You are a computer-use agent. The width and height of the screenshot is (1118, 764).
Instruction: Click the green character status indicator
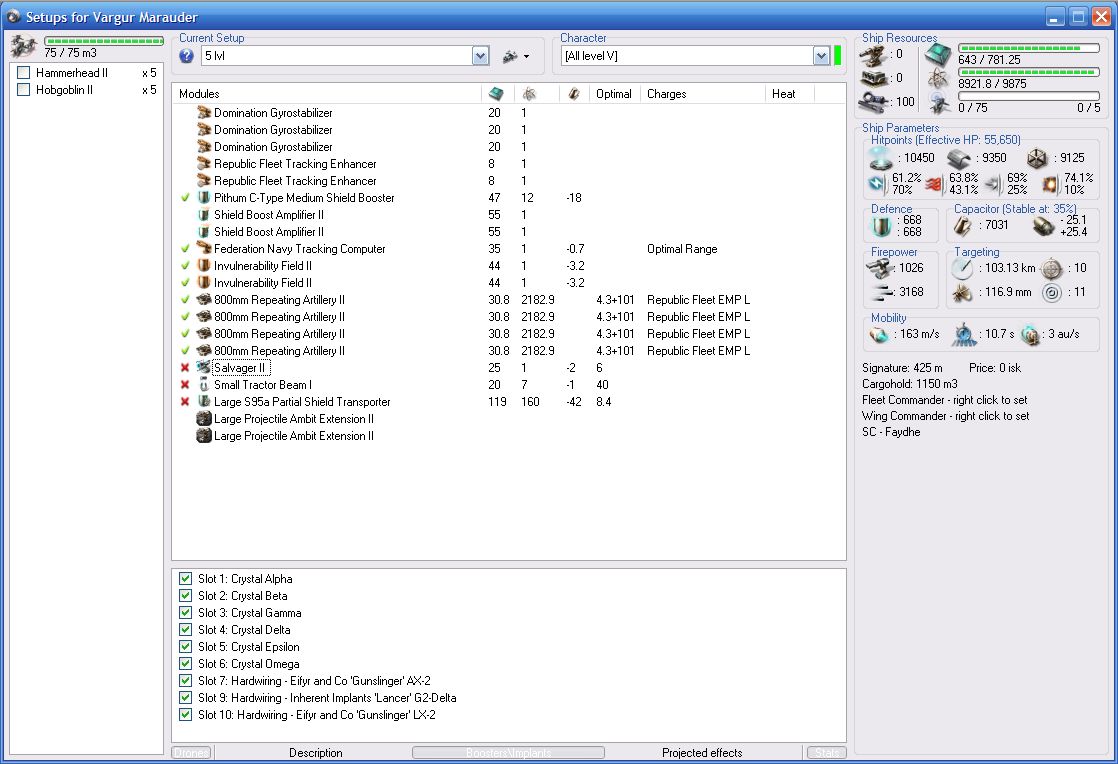(x=838, y=56)
